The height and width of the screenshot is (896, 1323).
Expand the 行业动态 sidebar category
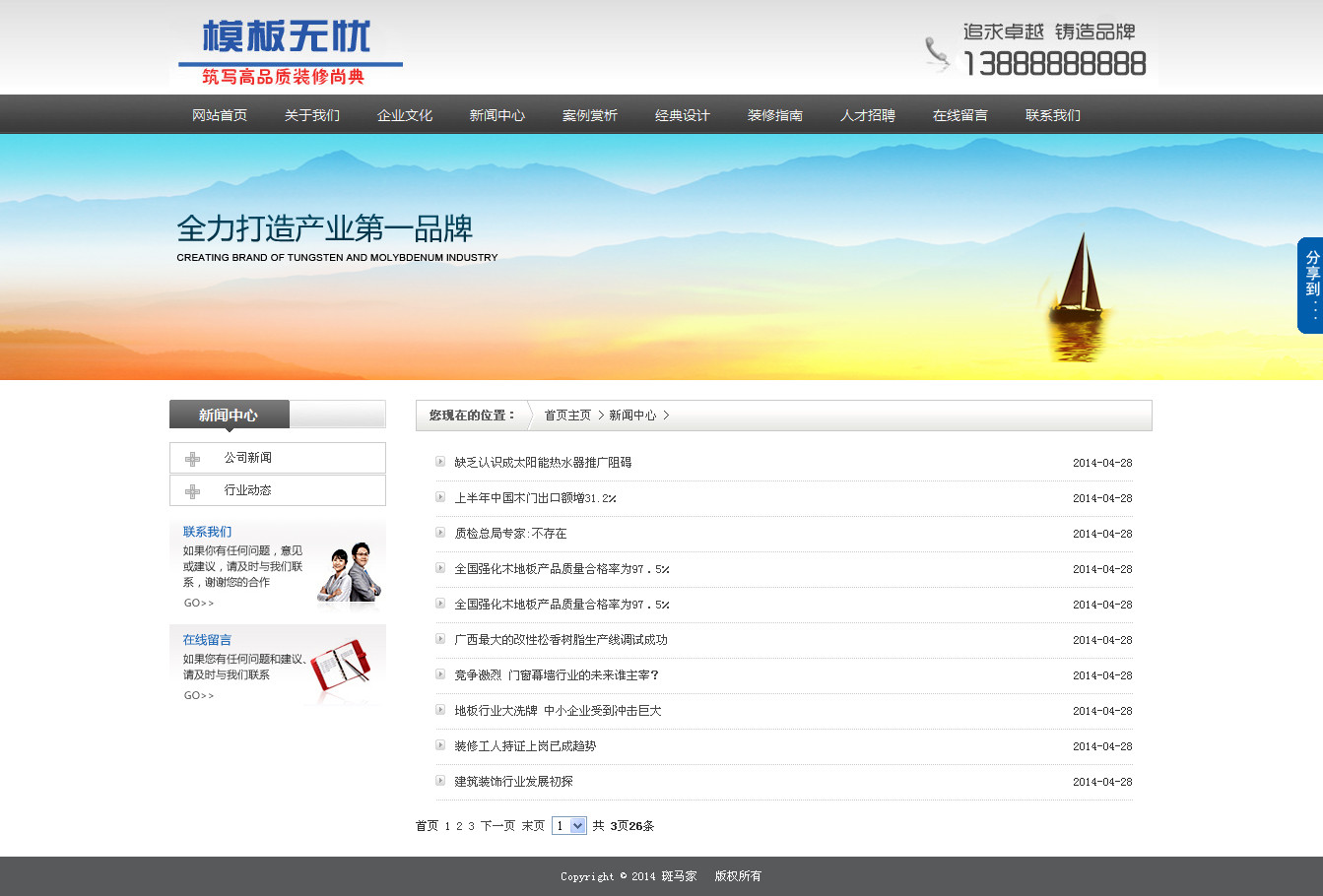[247, 490]
